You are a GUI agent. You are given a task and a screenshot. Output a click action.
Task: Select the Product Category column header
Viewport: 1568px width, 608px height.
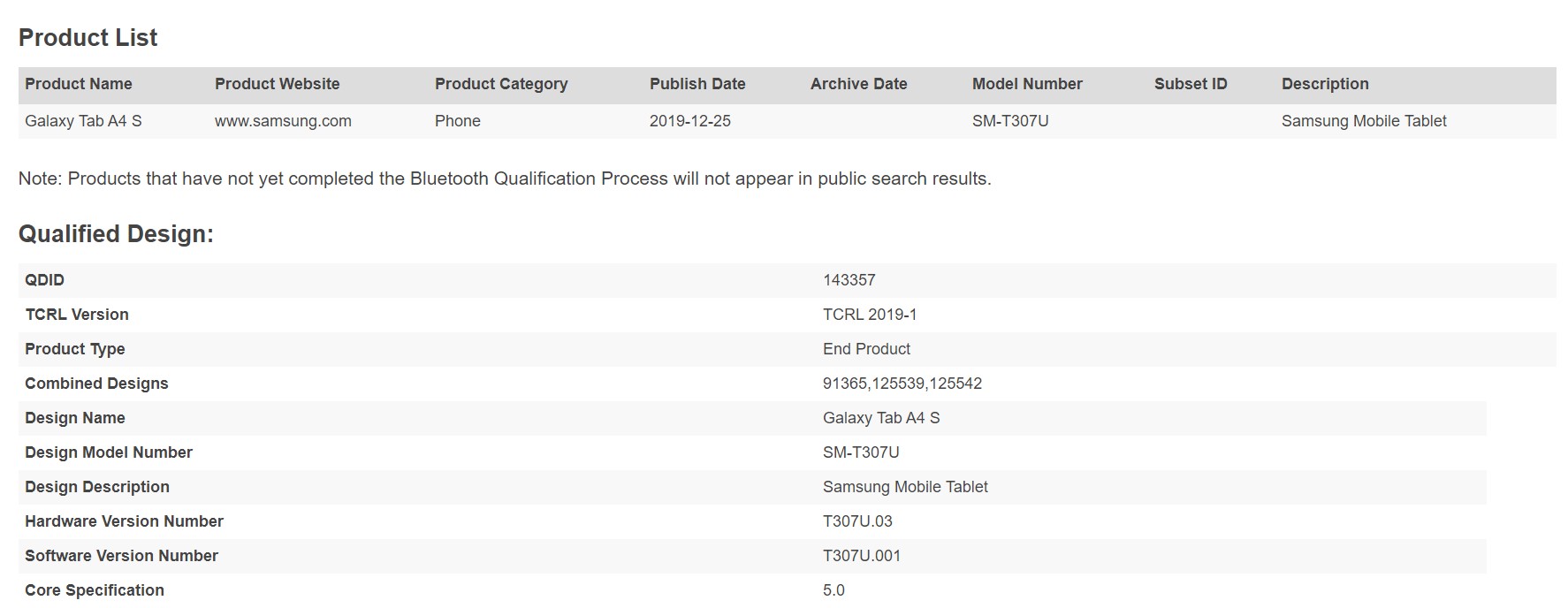pos(501,84)
